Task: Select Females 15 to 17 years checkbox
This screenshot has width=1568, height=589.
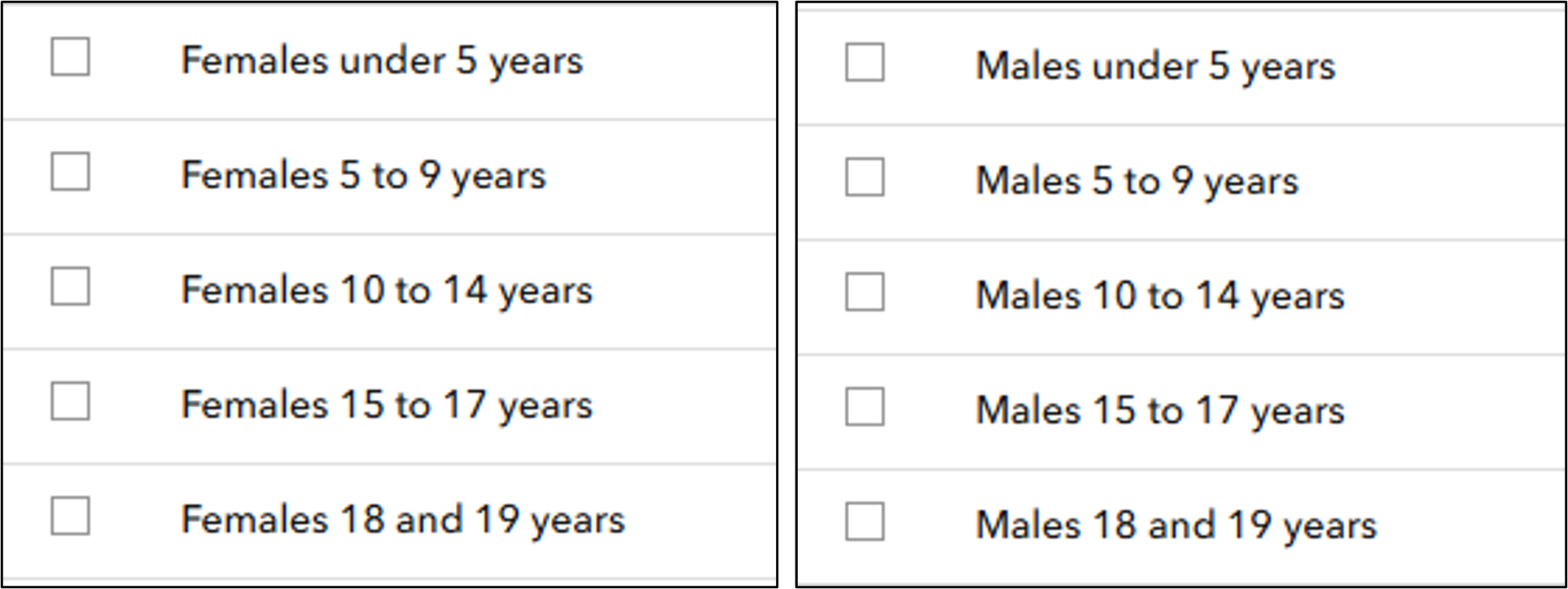Action: (70, 402)
